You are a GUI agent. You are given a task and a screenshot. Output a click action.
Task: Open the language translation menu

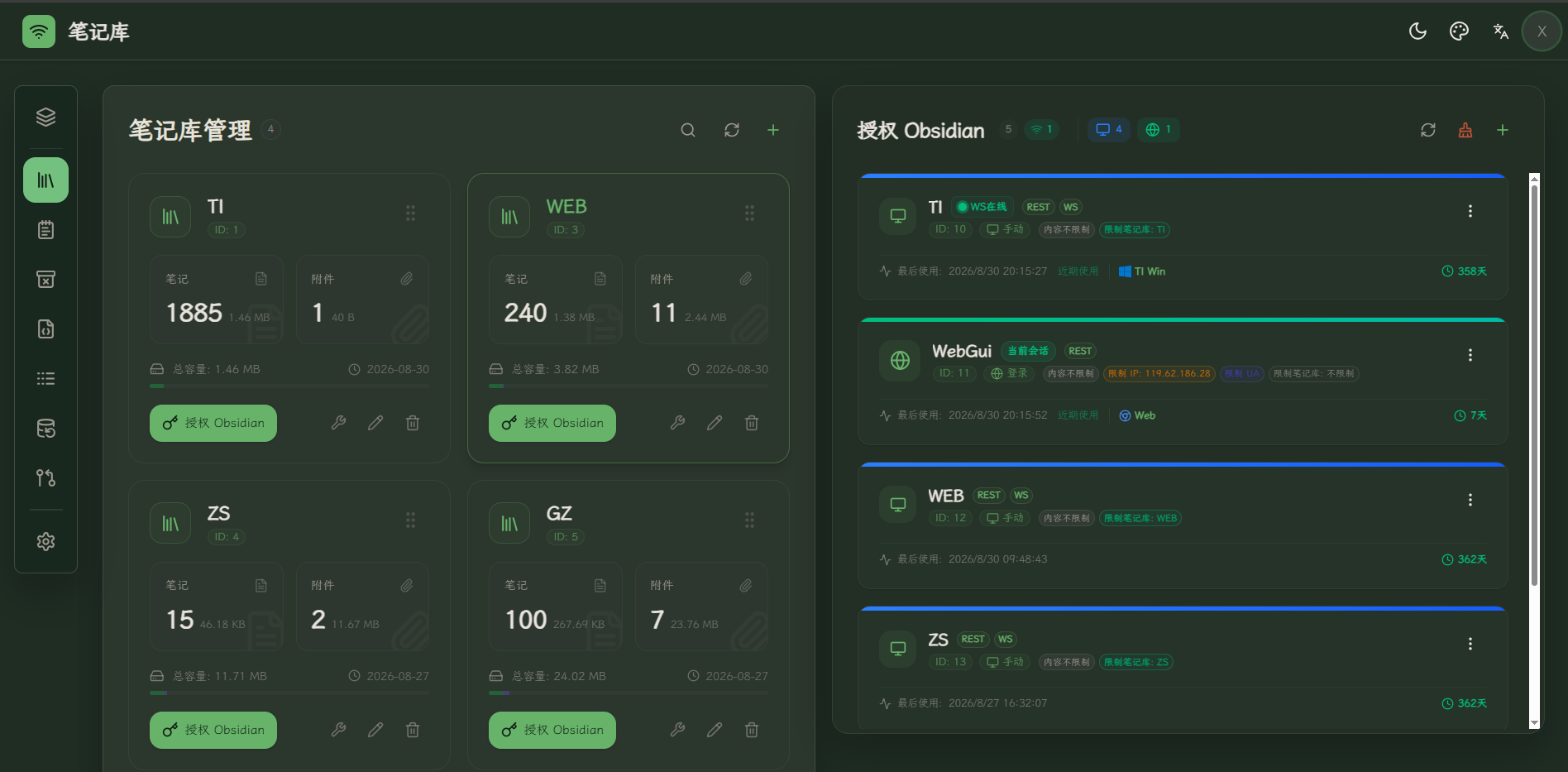point(1500,31)
